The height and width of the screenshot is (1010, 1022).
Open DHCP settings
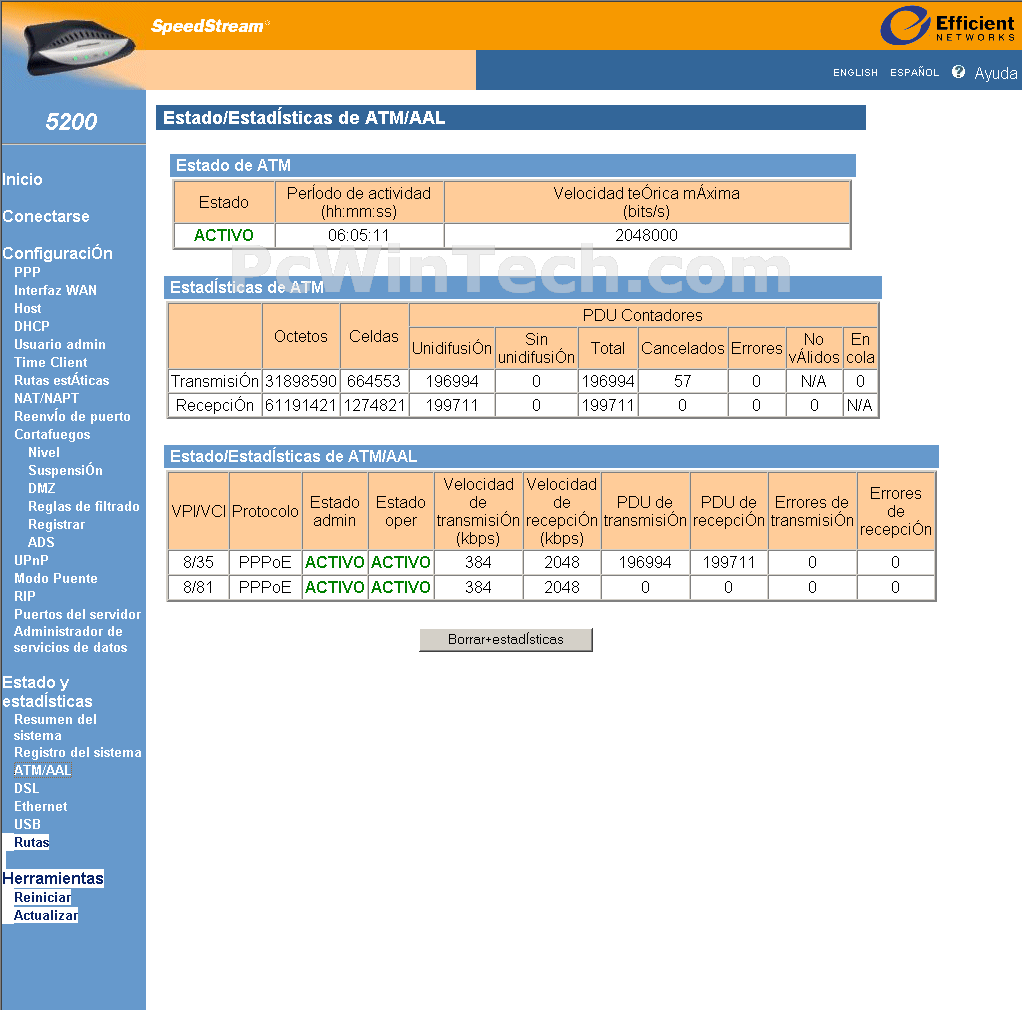(x=32, y=326)
